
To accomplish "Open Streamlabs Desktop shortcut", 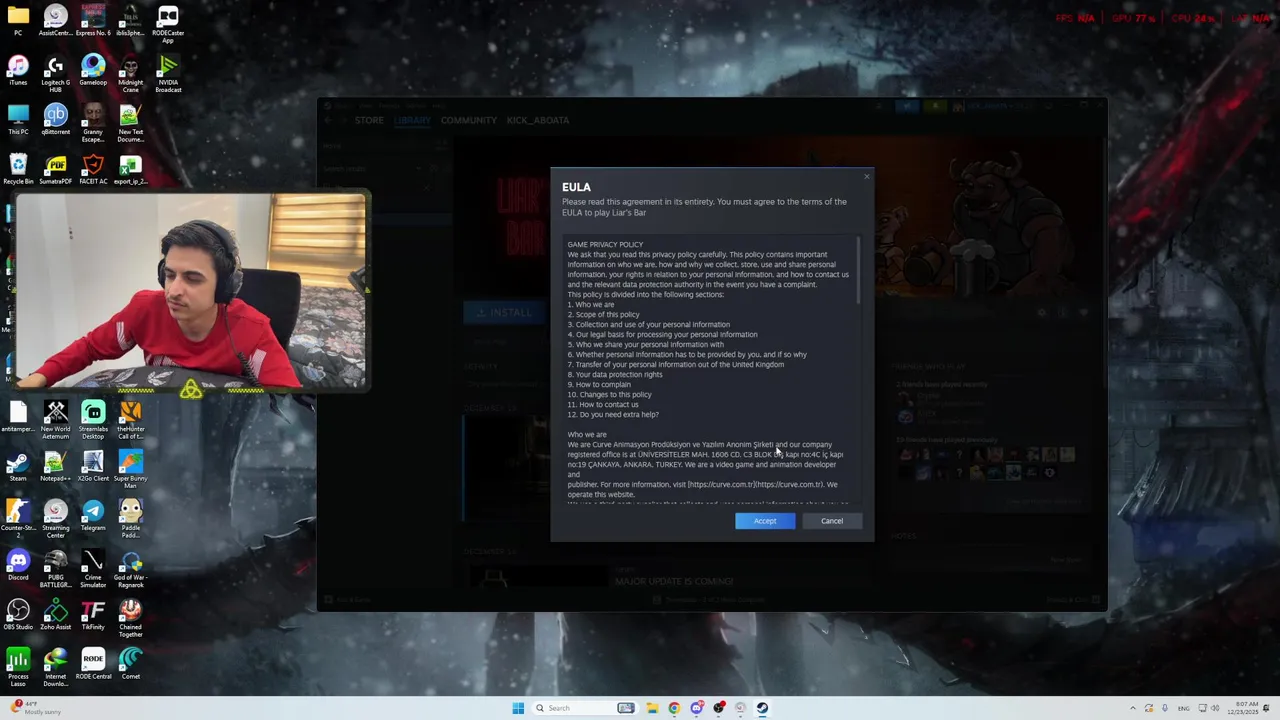I will [93, 420].
